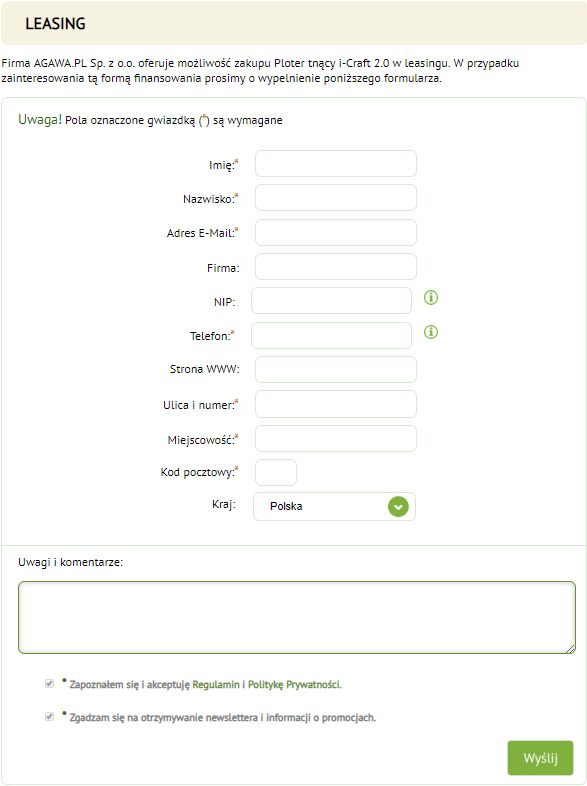
Task: Select the NIP text field
Action: tap(331, 301)
